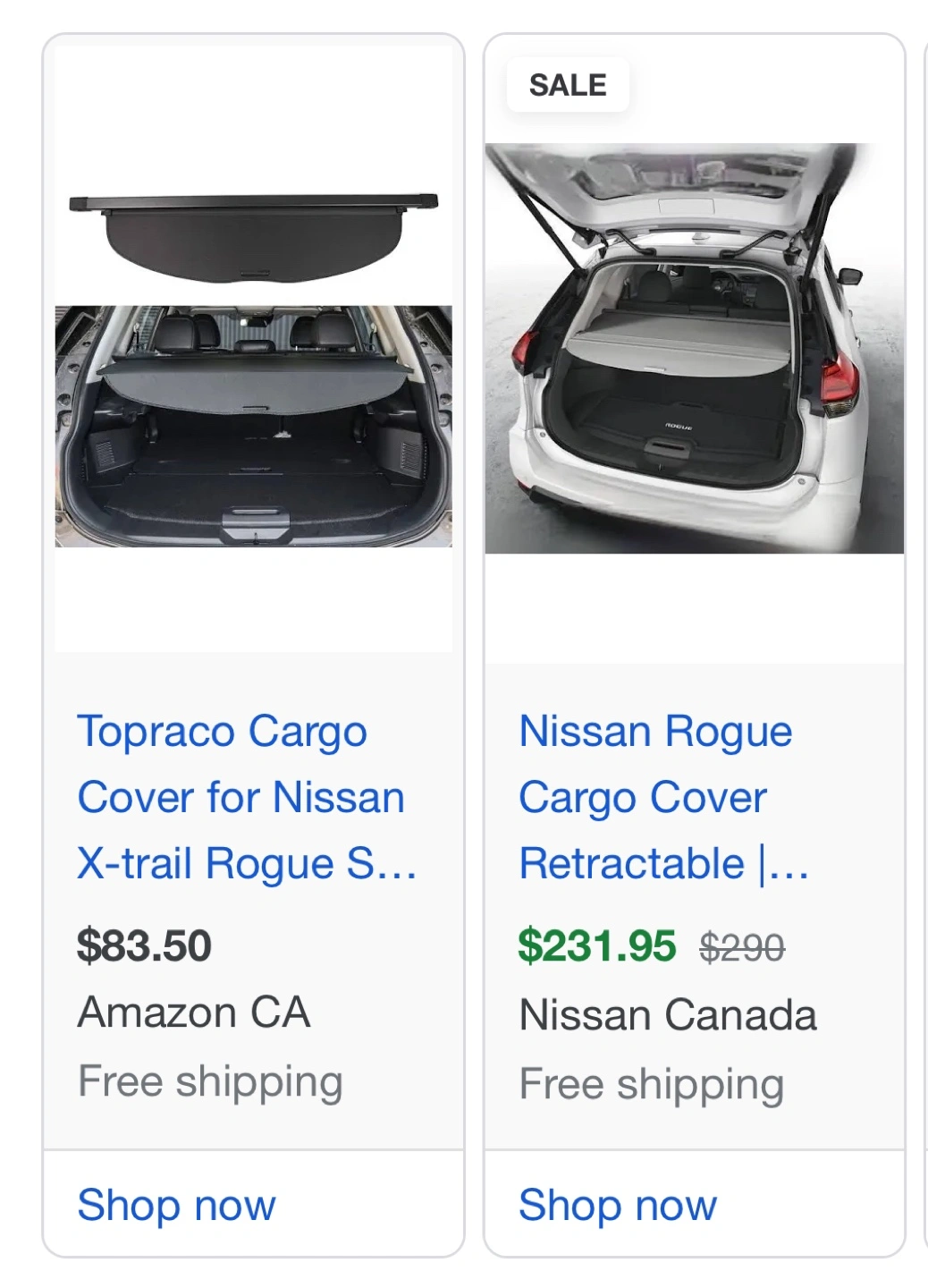Click the white Nissan Rogue product photo
Screen dimensions: 928x1288
coord(694,349)
